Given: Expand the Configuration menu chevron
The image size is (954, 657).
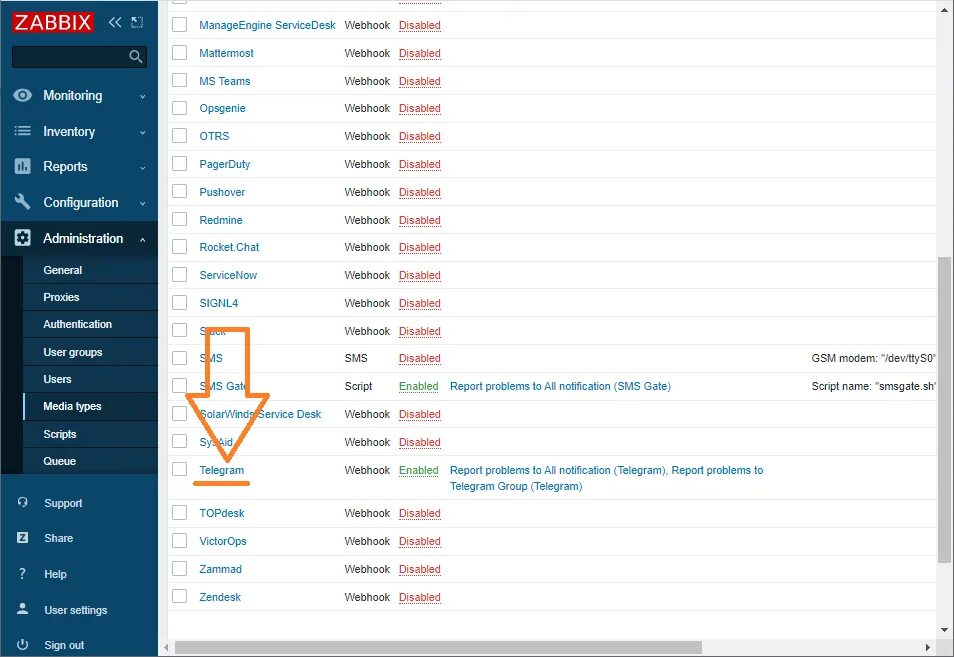Looking at the screenshot, I should (142, 203).
